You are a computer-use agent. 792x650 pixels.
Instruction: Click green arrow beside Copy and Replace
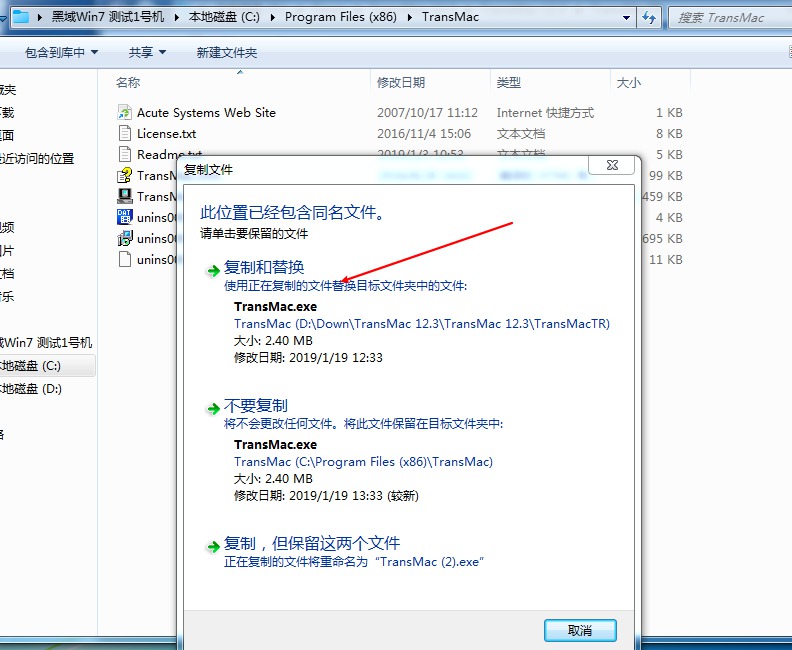pos(213,271)
